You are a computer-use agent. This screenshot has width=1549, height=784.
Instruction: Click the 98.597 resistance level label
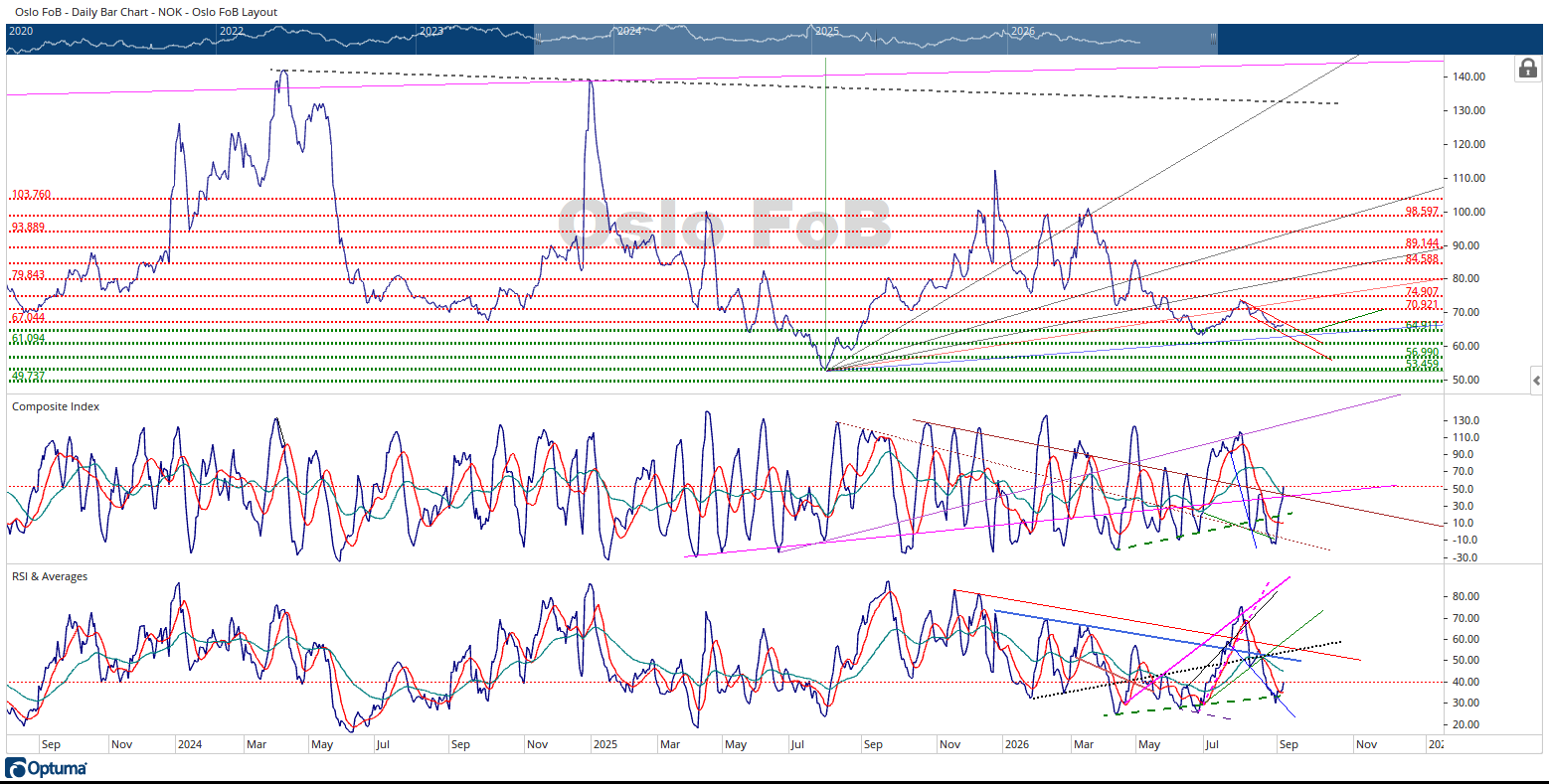[1422, 211]
